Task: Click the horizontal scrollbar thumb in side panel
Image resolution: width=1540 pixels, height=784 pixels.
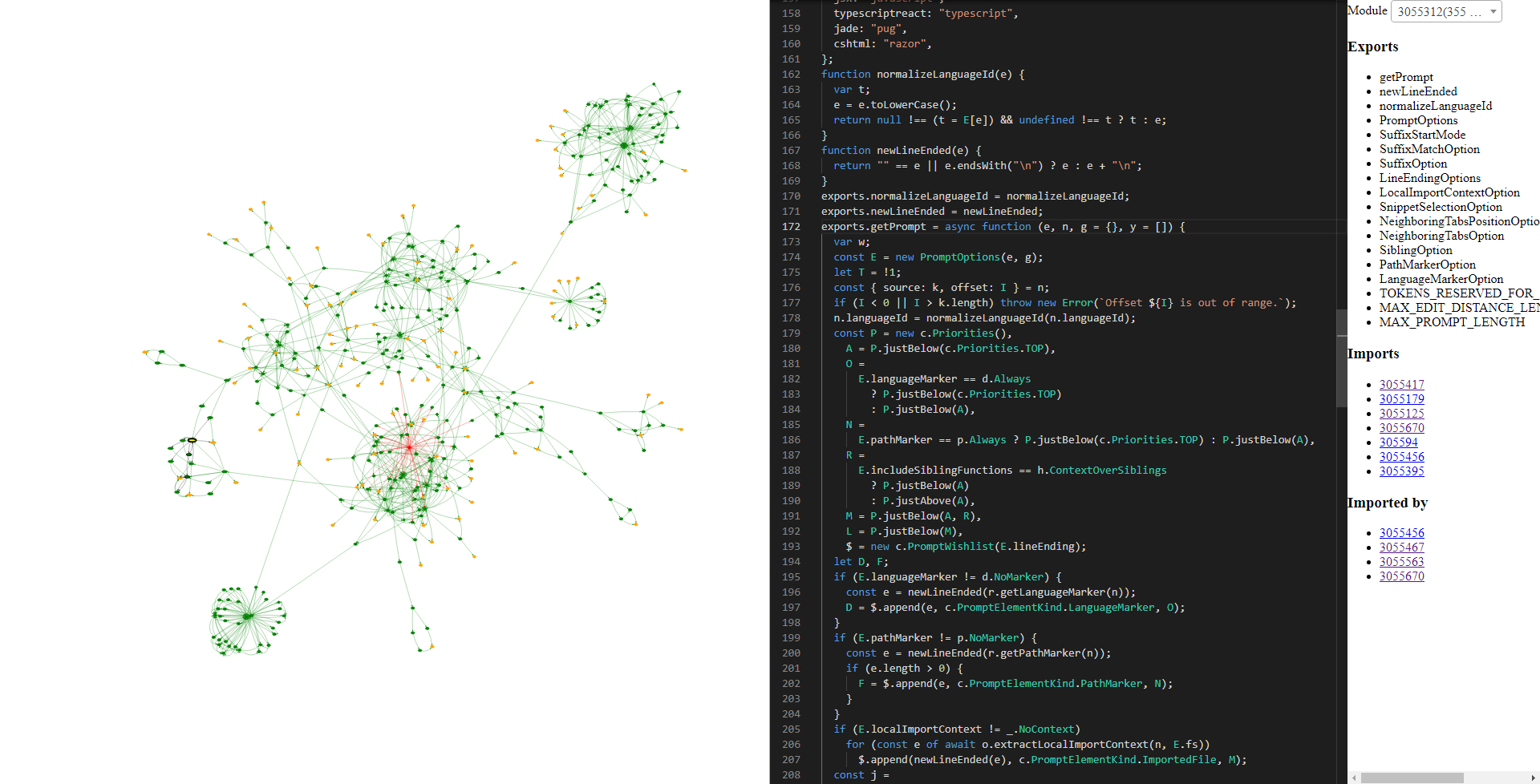Action: (1412, 778)
